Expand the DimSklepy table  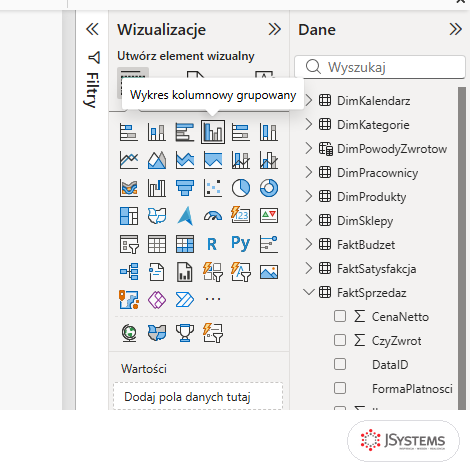pyautogui.click(x=309, y=220)
